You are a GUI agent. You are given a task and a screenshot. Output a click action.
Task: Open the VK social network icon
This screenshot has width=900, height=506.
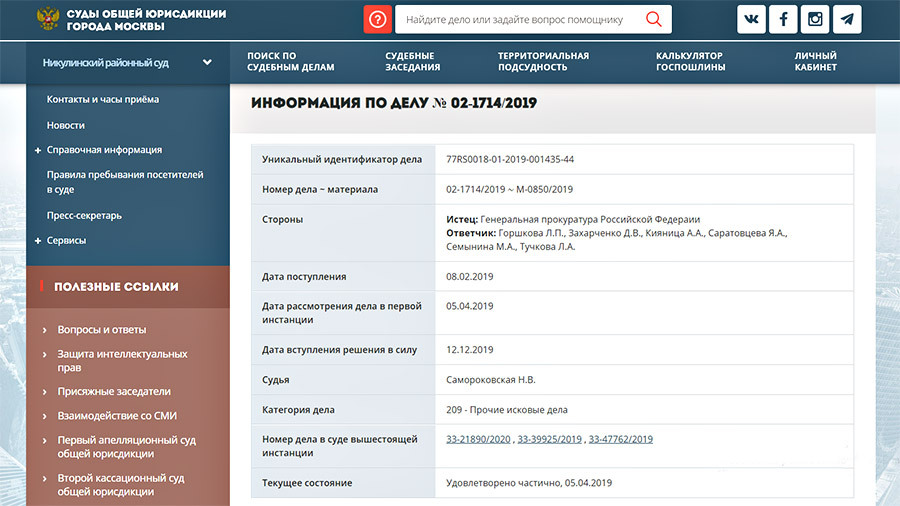pos(753,20)
